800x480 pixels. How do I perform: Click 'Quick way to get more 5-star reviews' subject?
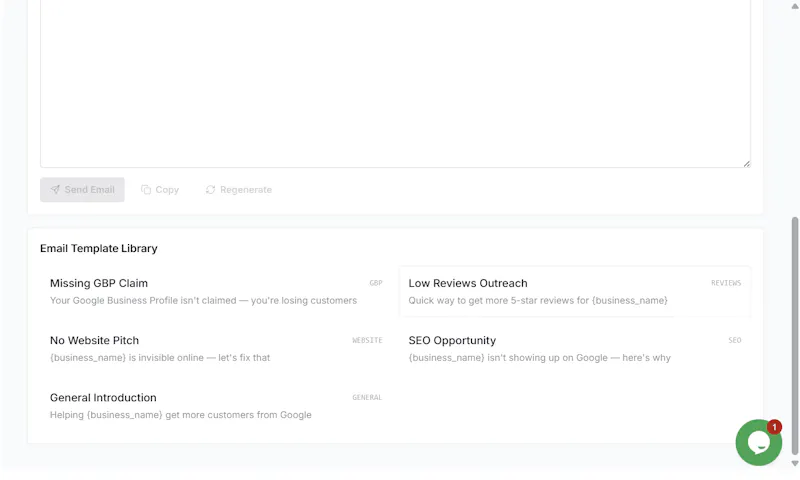tap(538, 300)
